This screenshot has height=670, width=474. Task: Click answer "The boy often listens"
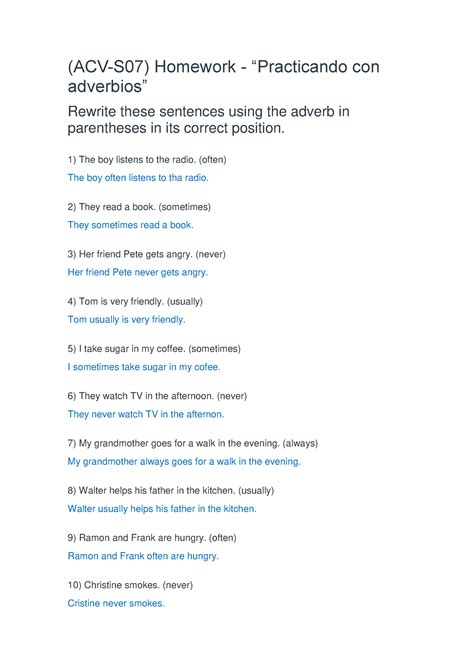[x=138, y=178]
